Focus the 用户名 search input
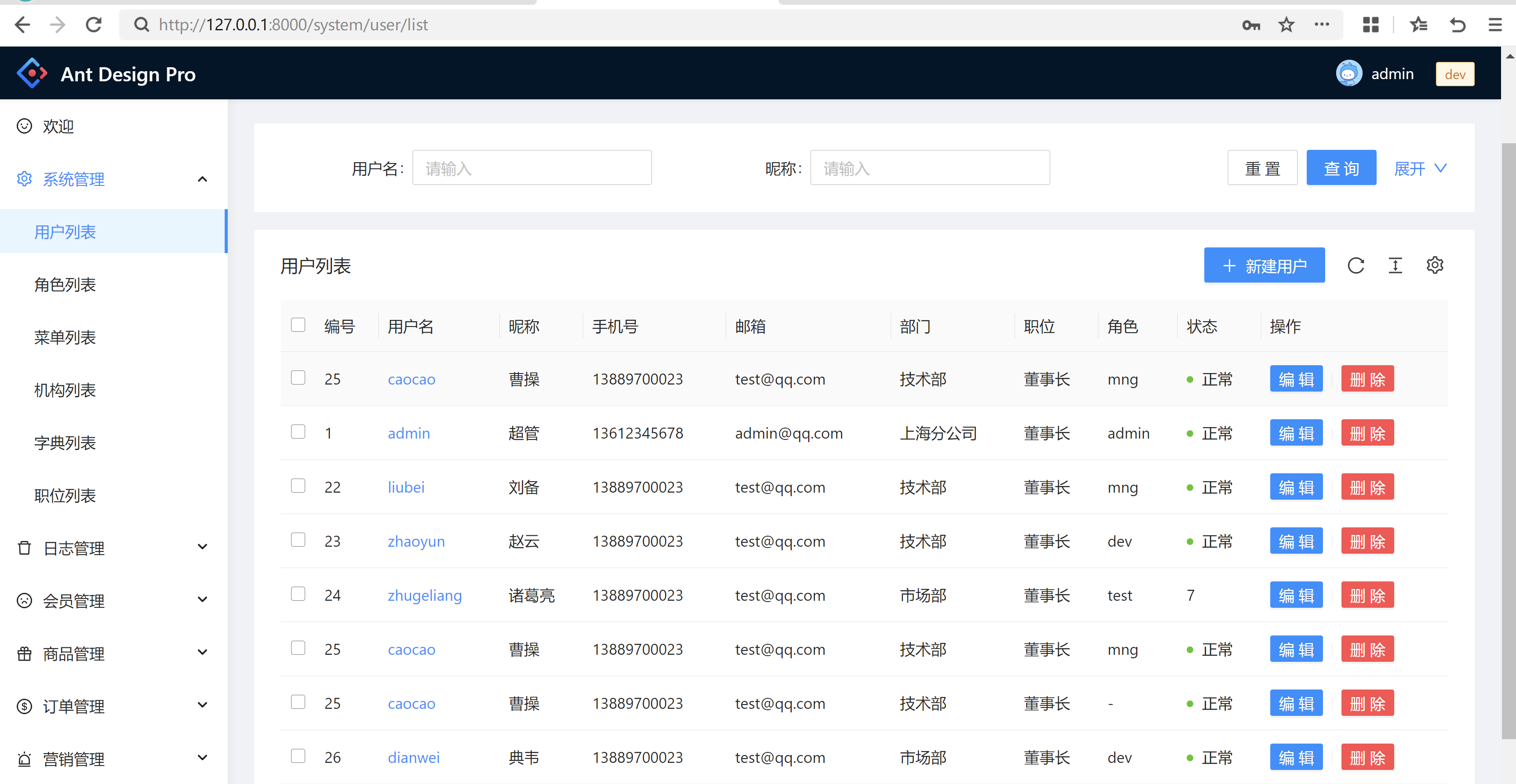This screenshot has height=784, width=1516. click(x=532, y=168)
